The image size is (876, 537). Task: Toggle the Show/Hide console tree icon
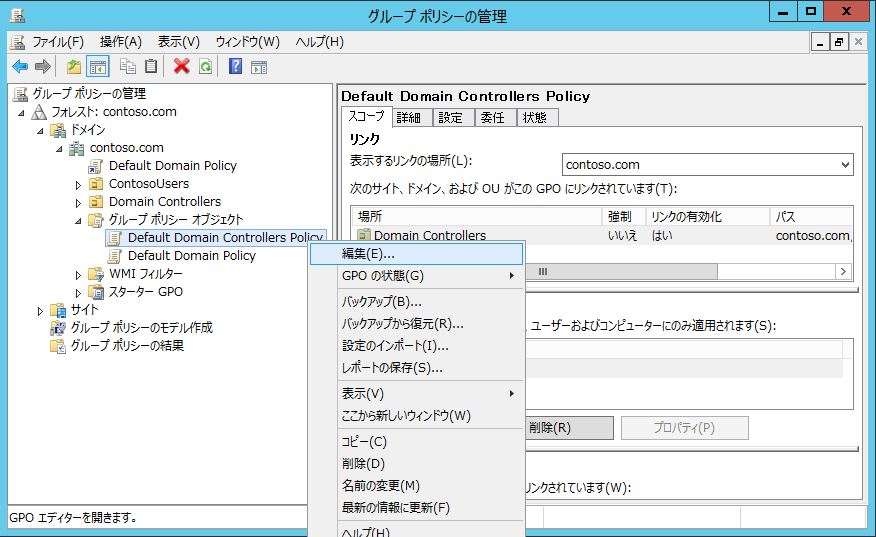(x=98, y=66)
